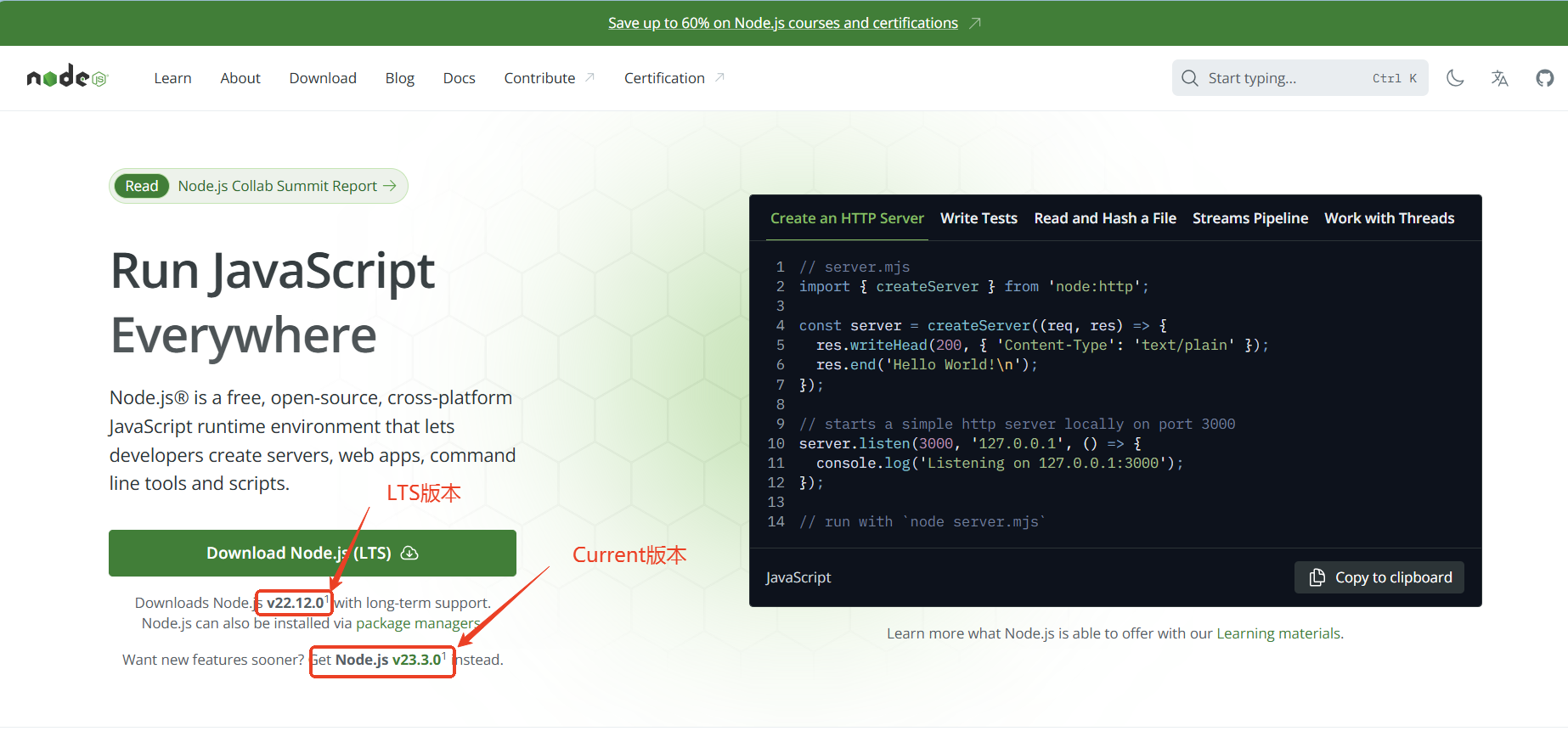Click the search magnifier icon
Image resolution: width=1568 pixels, height=748 pixels.
pyautogui.click(x=1190, y=78)
